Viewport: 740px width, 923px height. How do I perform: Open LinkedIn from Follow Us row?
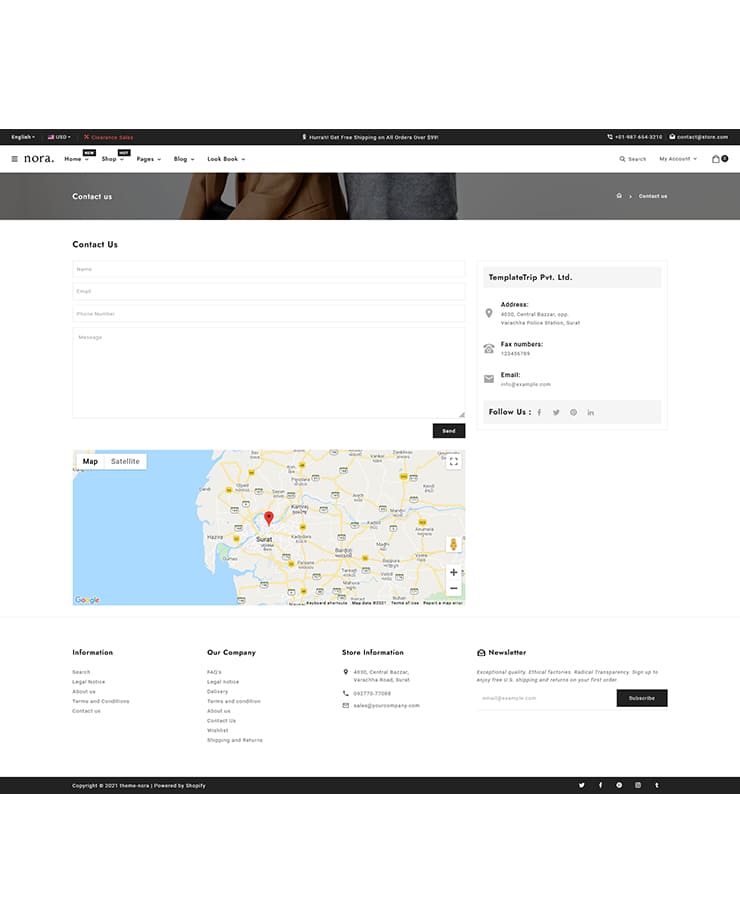point(590,412)
